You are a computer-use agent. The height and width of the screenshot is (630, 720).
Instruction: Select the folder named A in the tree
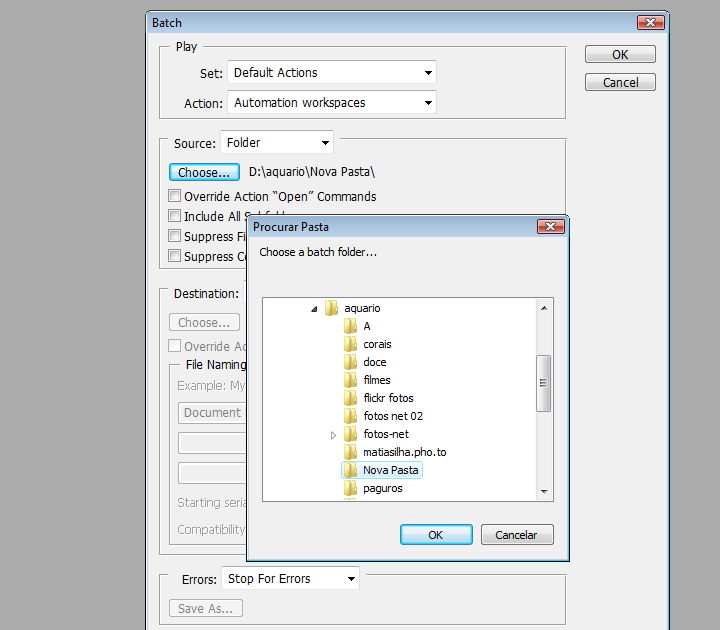pos(367,326)
